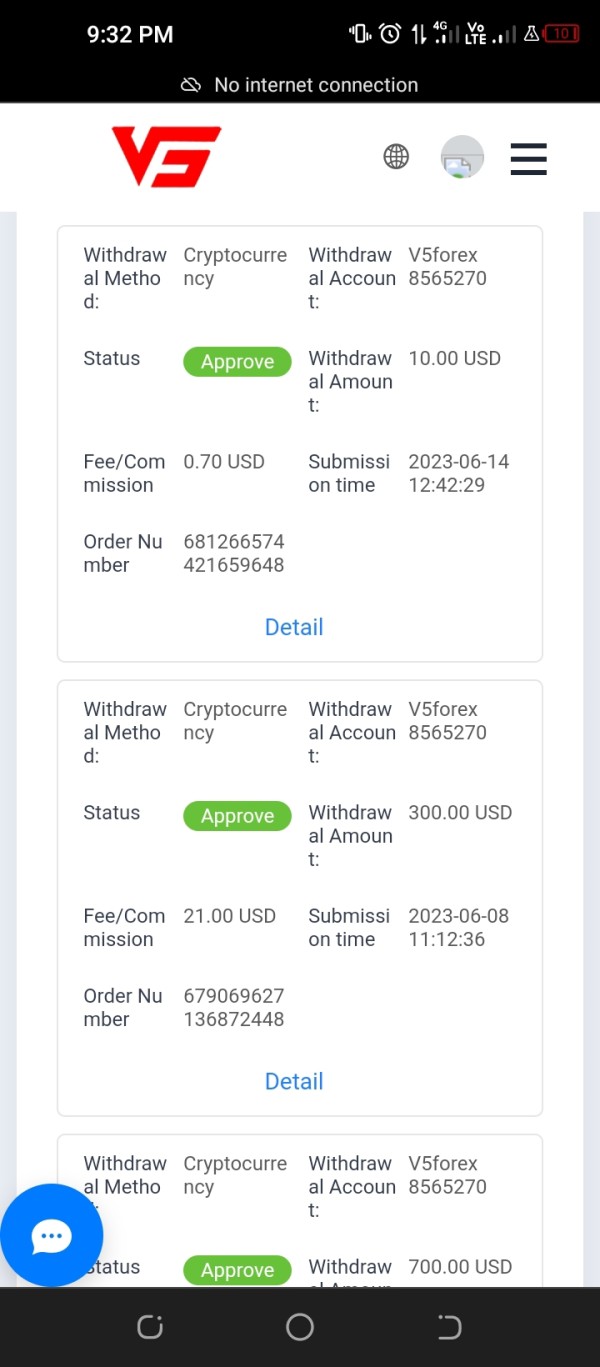Tap the V5 logo in the header
This screenshot has height=1367, width=600.
coord(166,156)
